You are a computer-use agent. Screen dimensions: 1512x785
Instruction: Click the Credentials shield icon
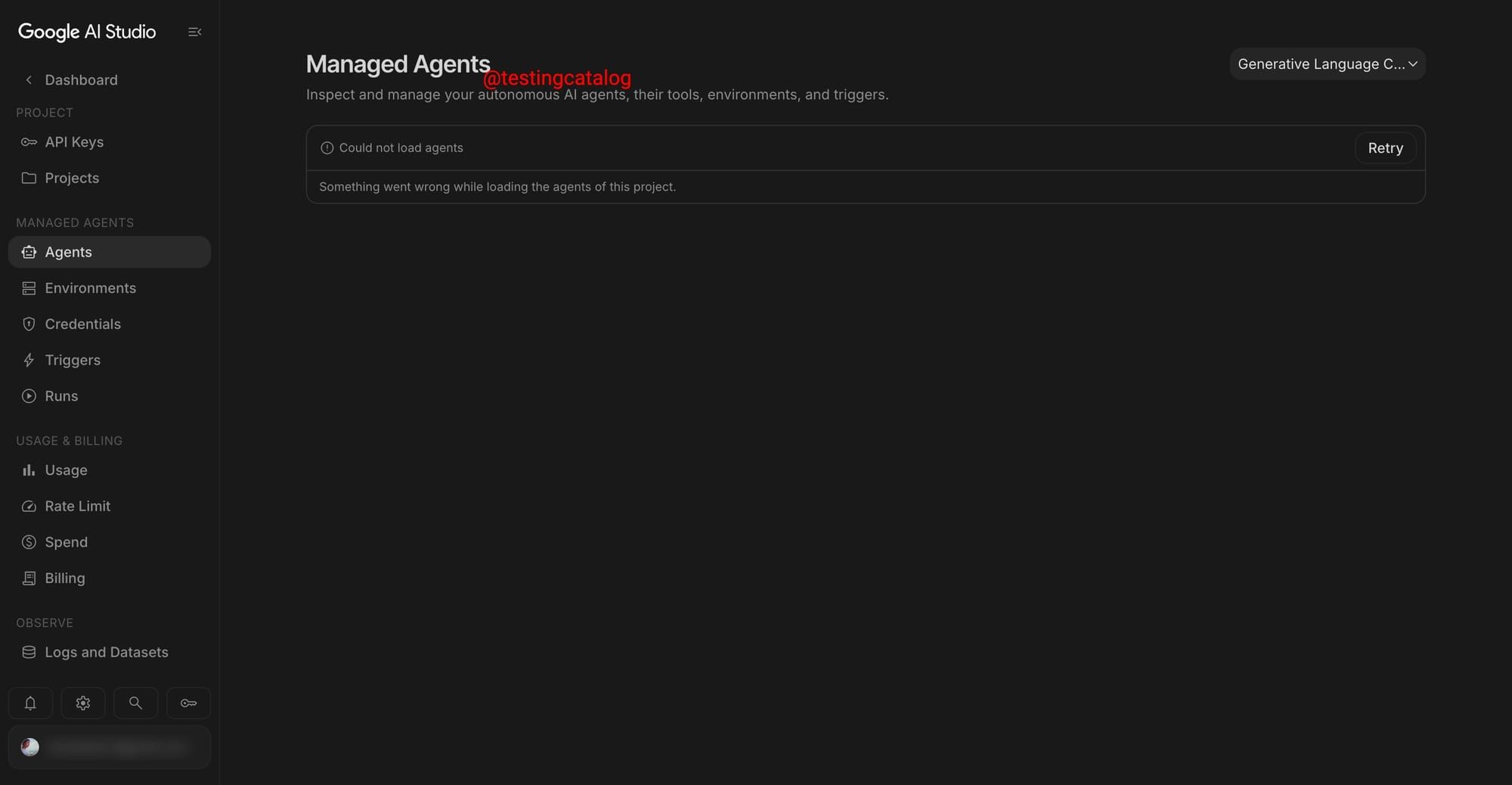click(x=29, y=324)
